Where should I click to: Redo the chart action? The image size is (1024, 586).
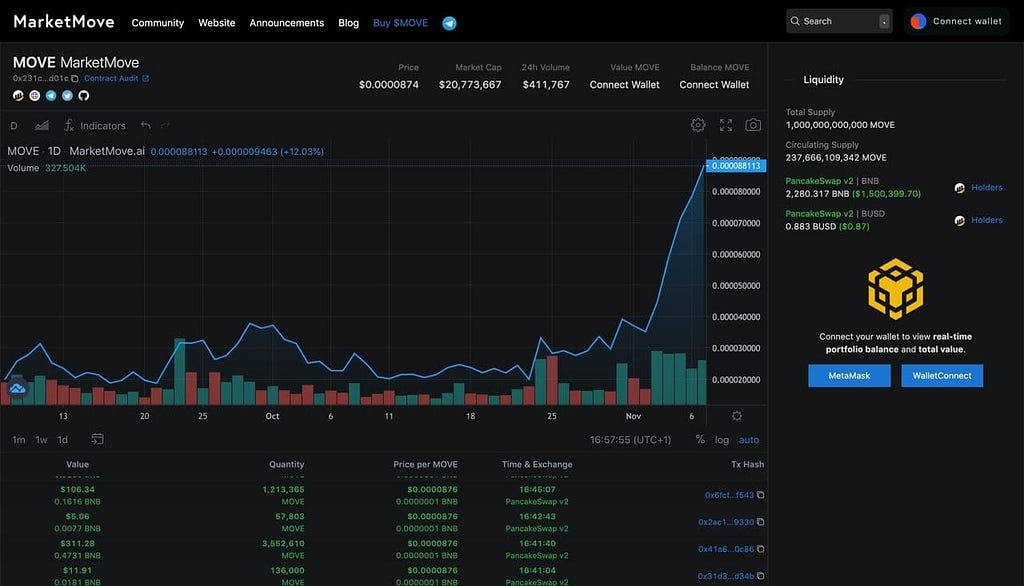pos(165,125)
